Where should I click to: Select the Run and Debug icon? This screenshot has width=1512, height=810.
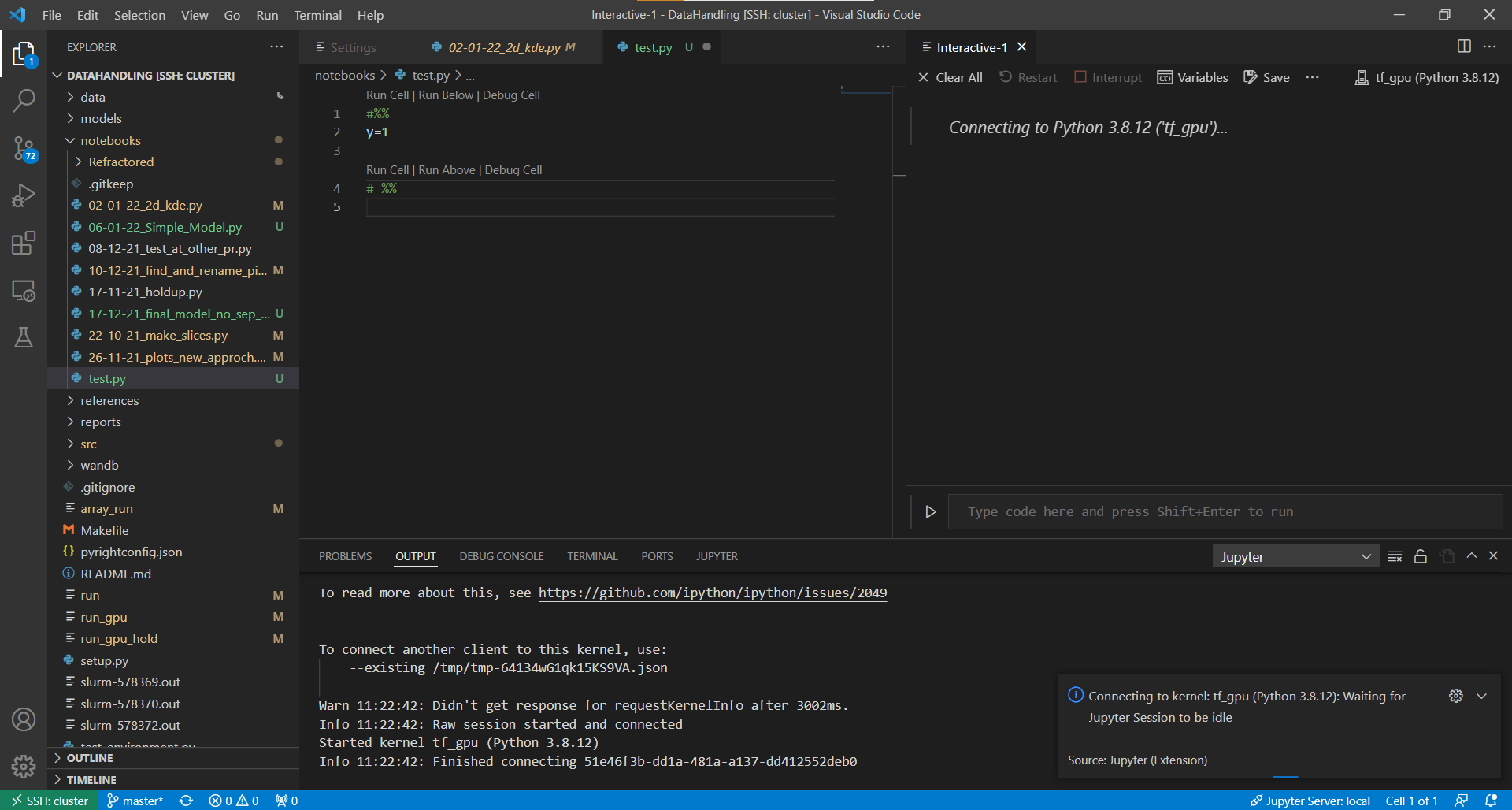[x=24, y=195]
